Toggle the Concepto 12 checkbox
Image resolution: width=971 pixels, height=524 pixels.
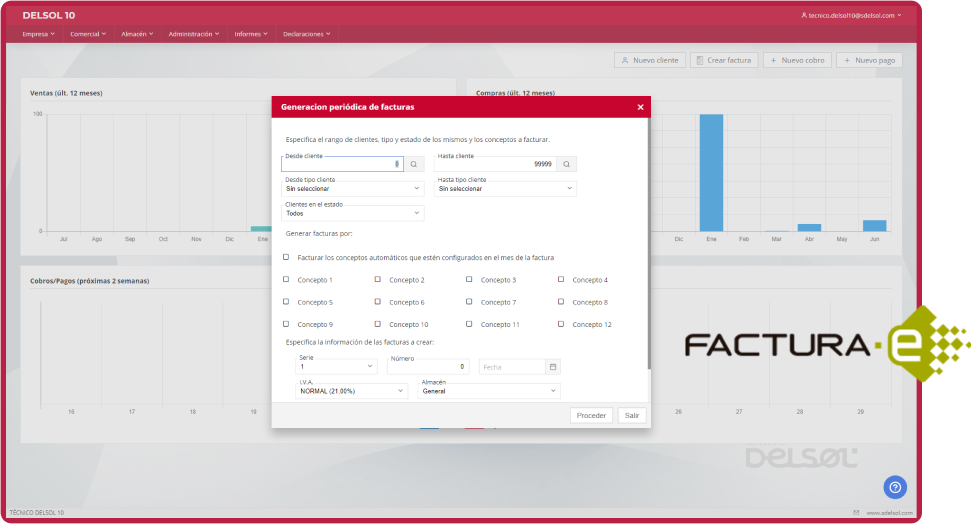click(x=561, y=324)
